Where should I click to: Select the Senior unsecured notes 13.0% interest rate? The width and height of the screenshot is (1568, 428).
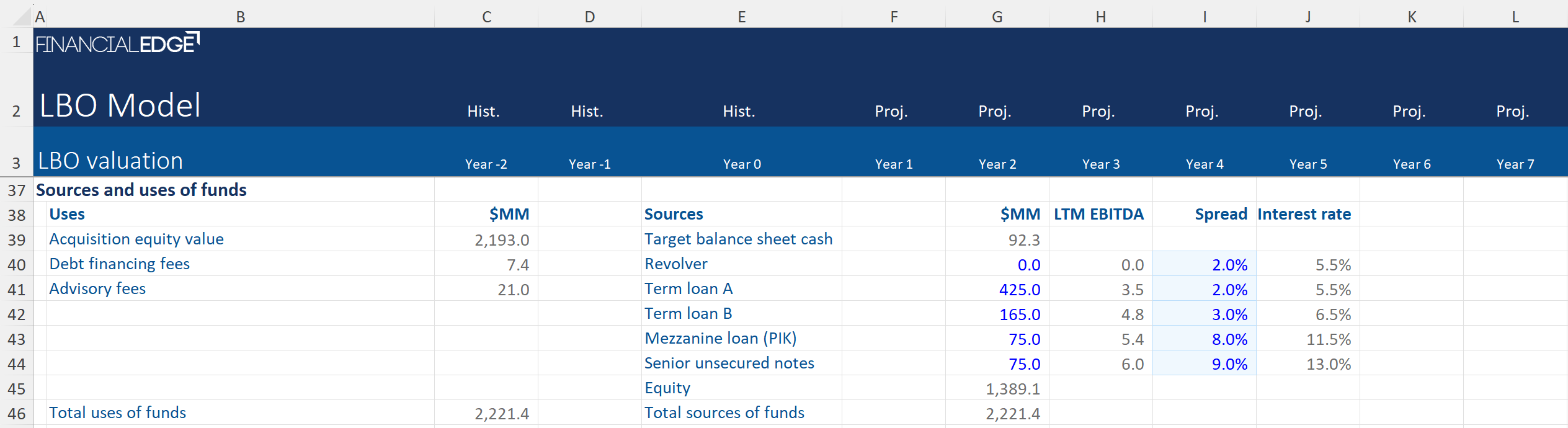(1307, 364)
